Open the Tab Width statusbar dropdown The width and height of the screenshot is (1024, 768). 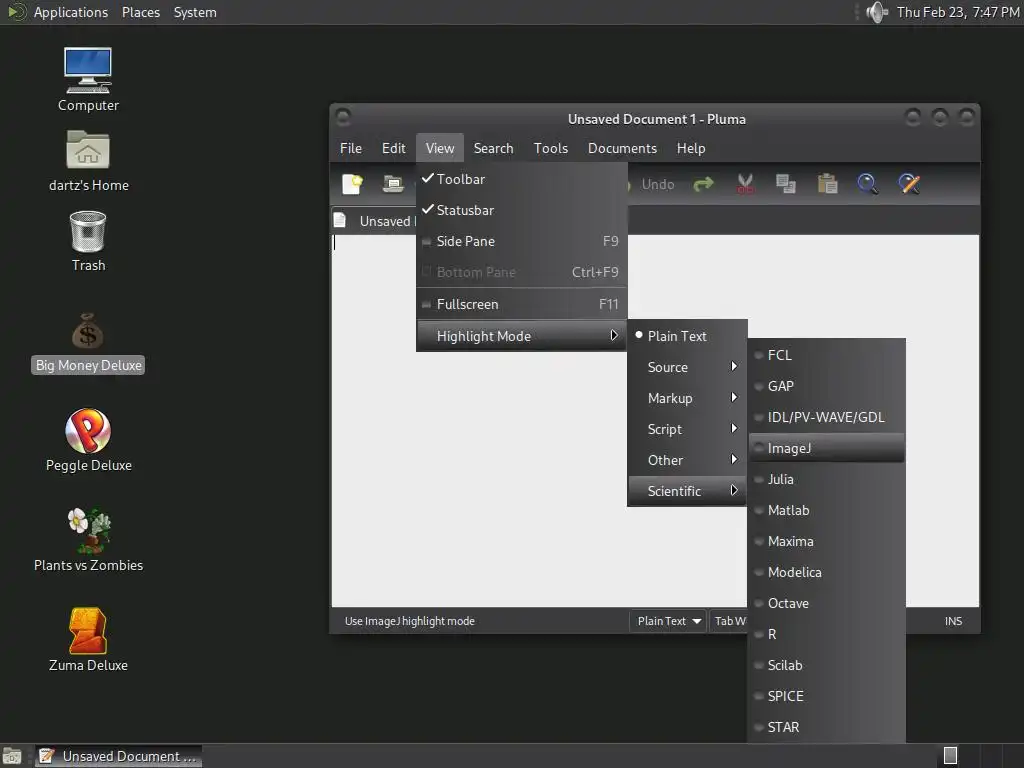tap(729, 621)
